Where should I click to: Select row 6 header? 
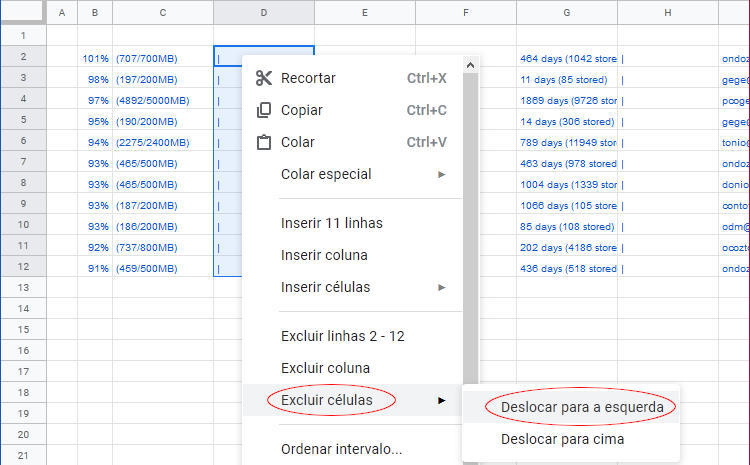23,140
